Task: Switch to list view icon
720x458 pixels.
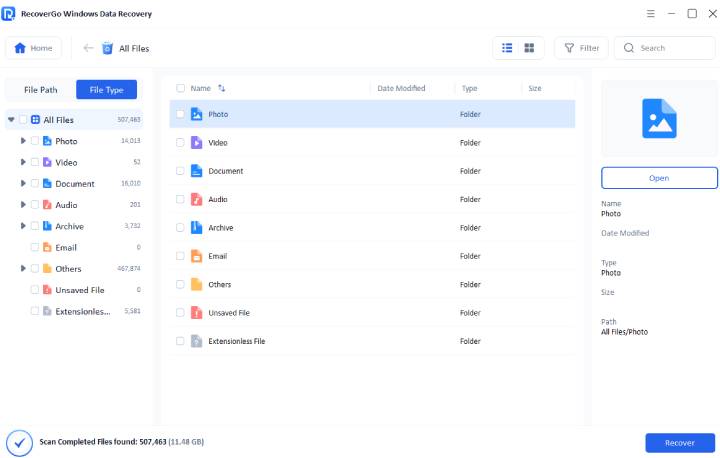Action: point(507,48)
